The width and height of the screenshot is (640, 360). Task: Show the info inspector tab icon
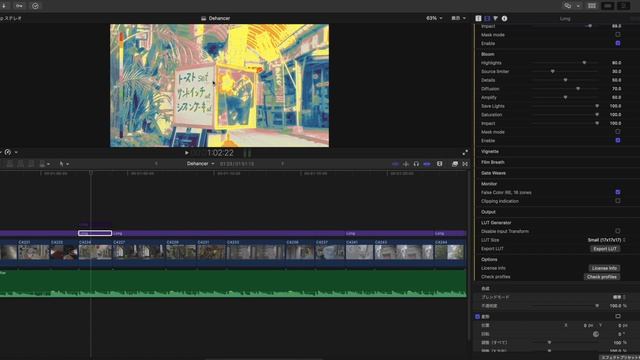[504, 18]
